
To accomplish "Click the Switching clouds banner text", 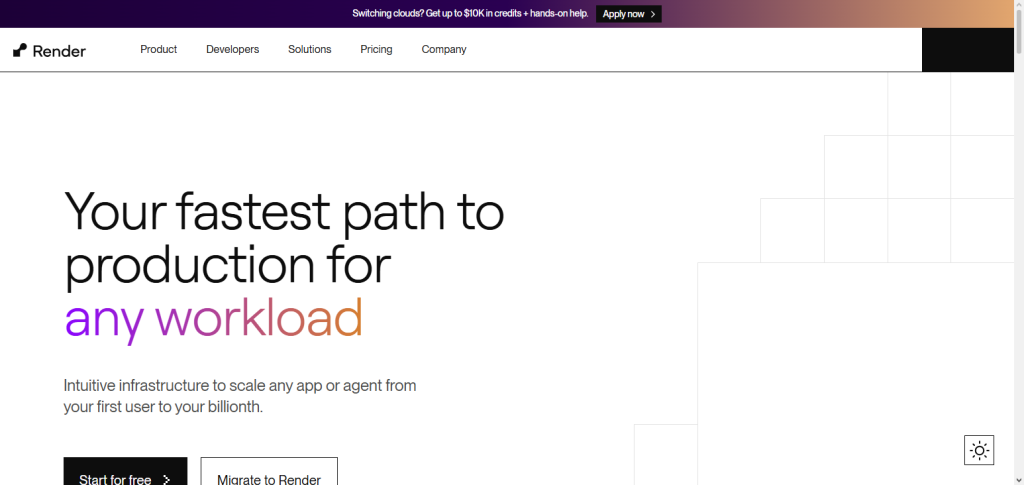I will [x=470, y=14].
